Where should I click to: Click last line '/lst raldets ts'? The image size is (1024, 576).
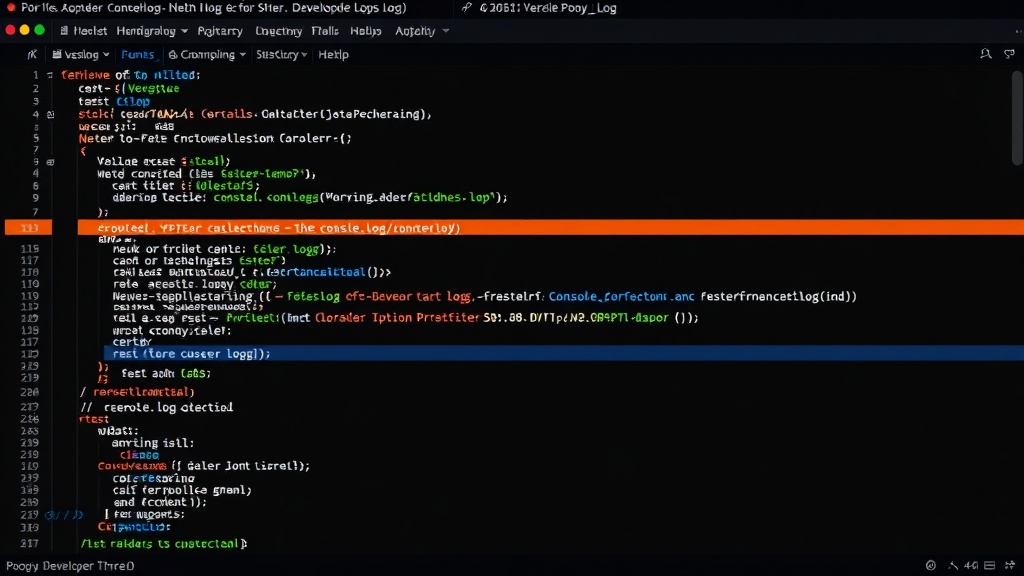[163, 543]
